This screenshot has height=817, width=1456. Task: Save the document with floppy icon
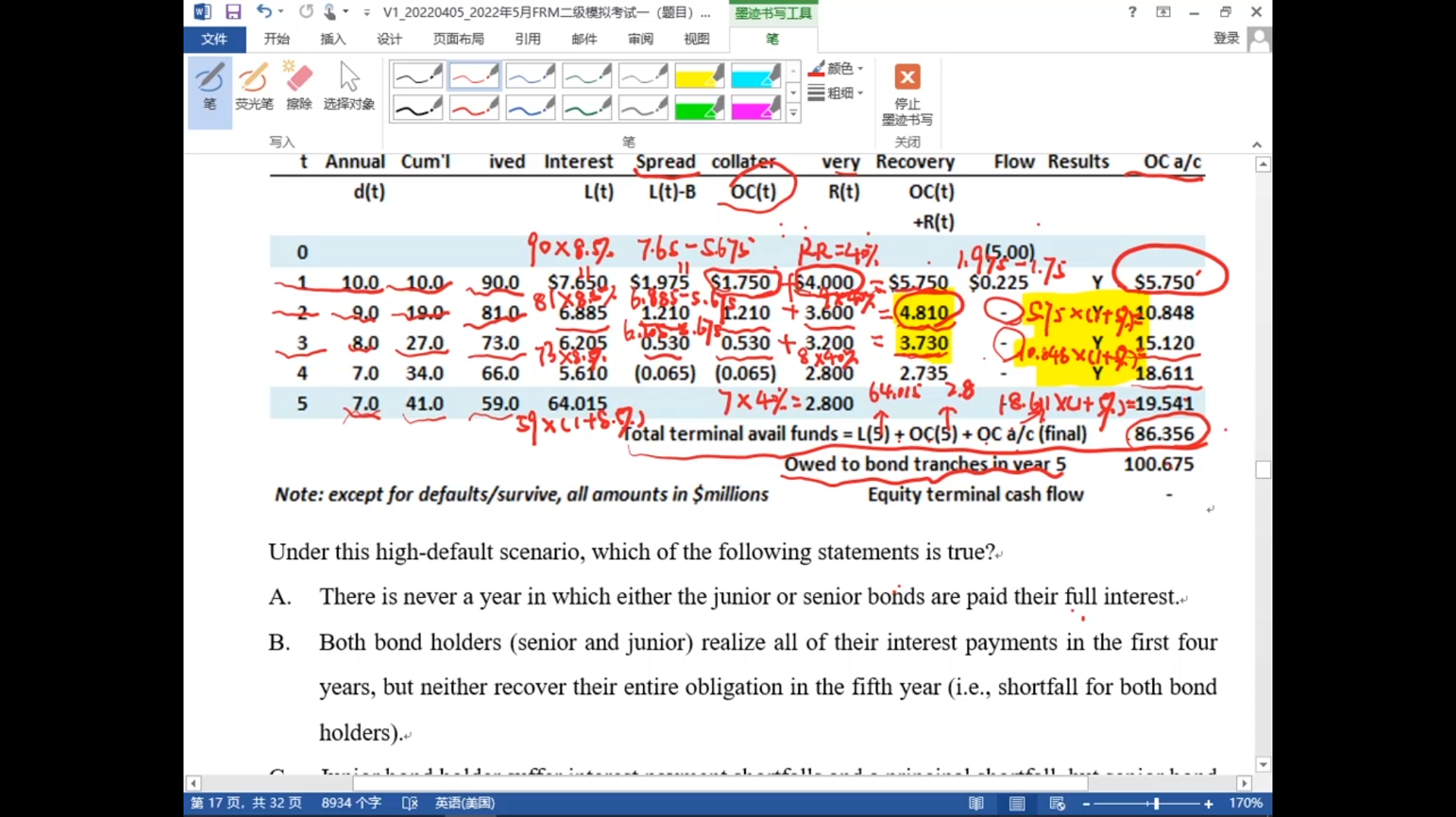pyautogui.click(x=233, y=12)
